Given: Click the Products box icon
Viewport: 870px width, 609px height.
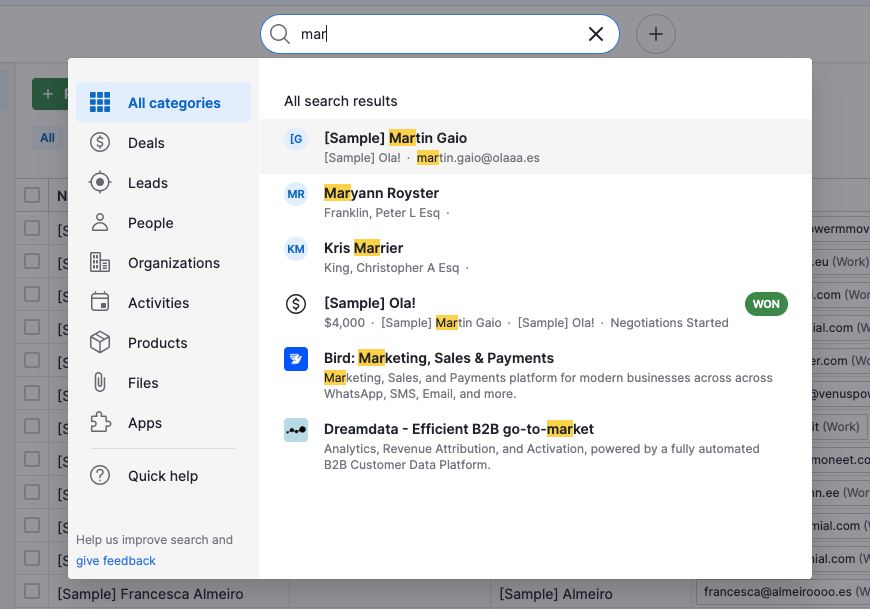Looking at the screenshot, I should [100, 342].
